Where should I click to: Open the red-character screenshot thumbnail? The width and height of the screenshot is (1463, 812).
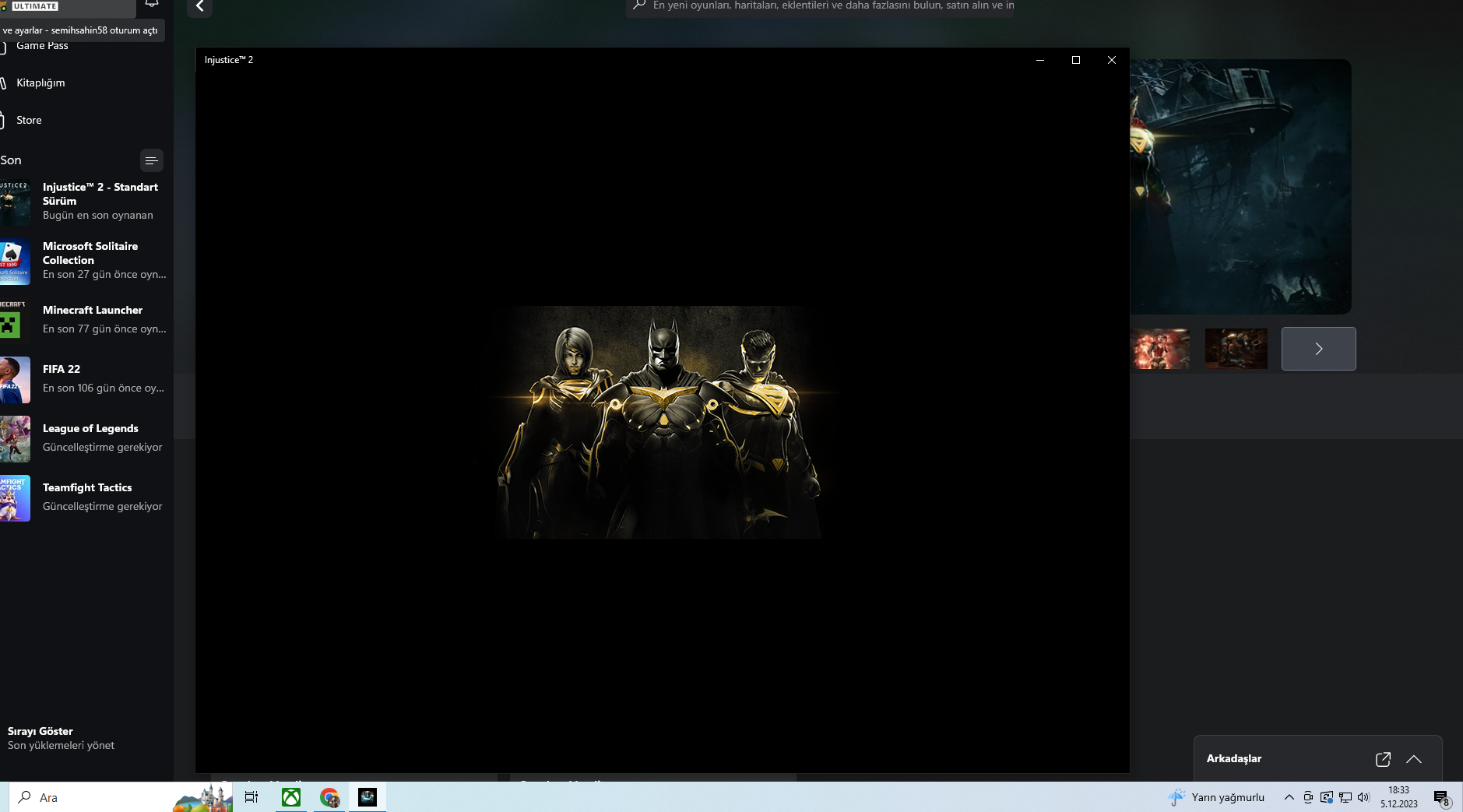[1160, 349]
